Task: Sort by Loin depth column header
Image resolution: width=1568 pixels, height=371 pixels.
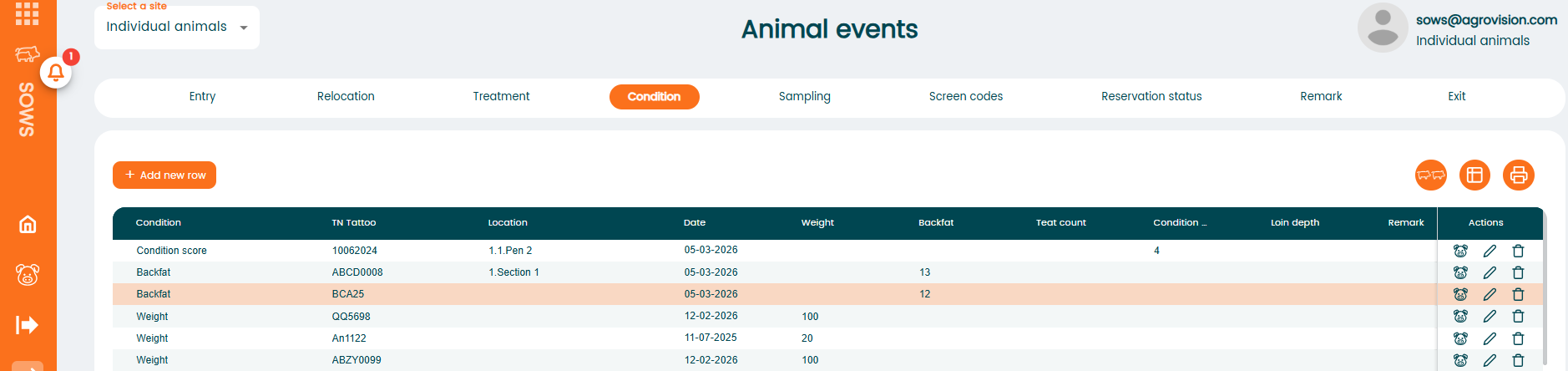Action: pos(1295,222)
